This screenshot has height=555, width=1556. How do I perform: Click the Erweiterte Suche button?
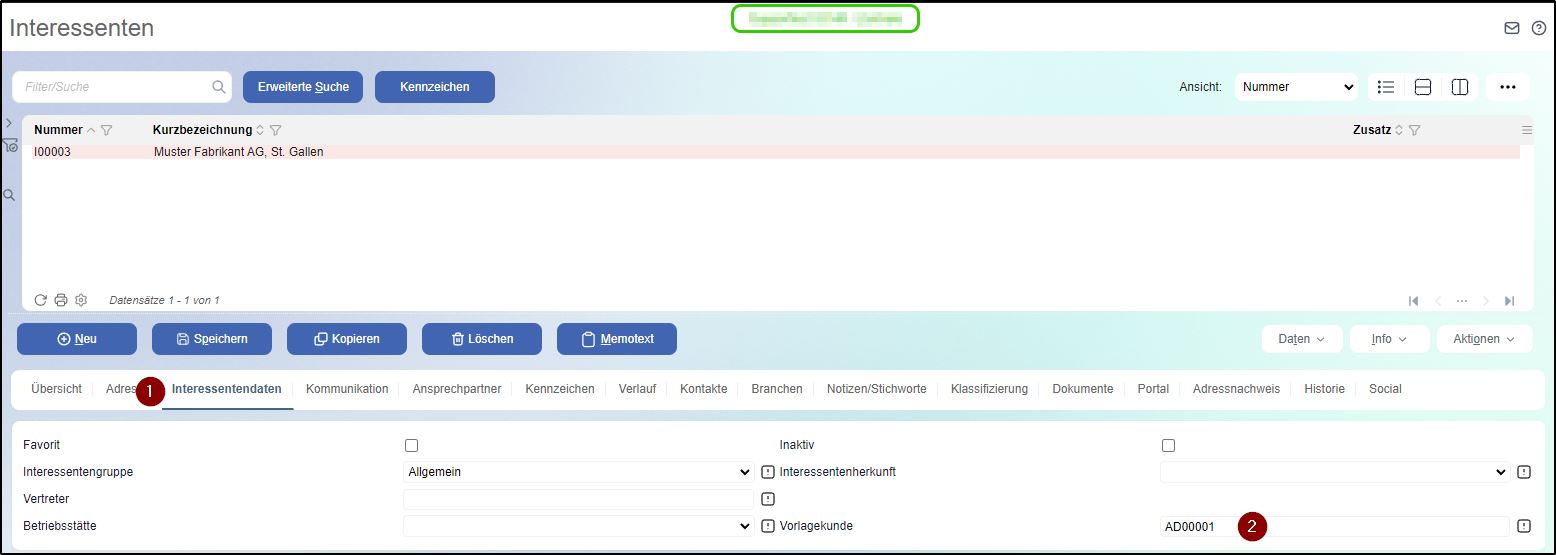303,87
